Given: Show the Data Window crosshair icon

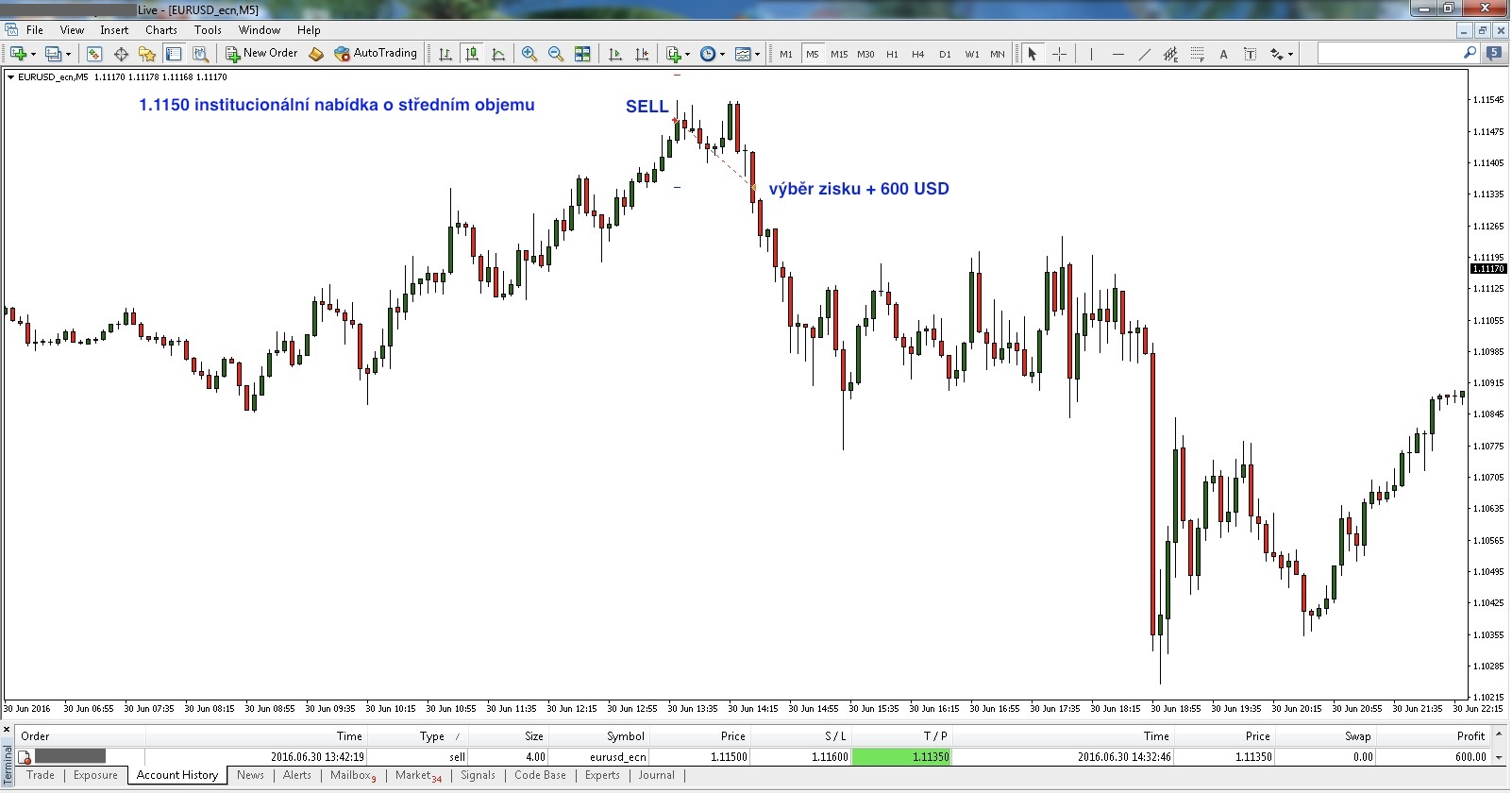Looking at the screenshot, I should pos(121,54).
